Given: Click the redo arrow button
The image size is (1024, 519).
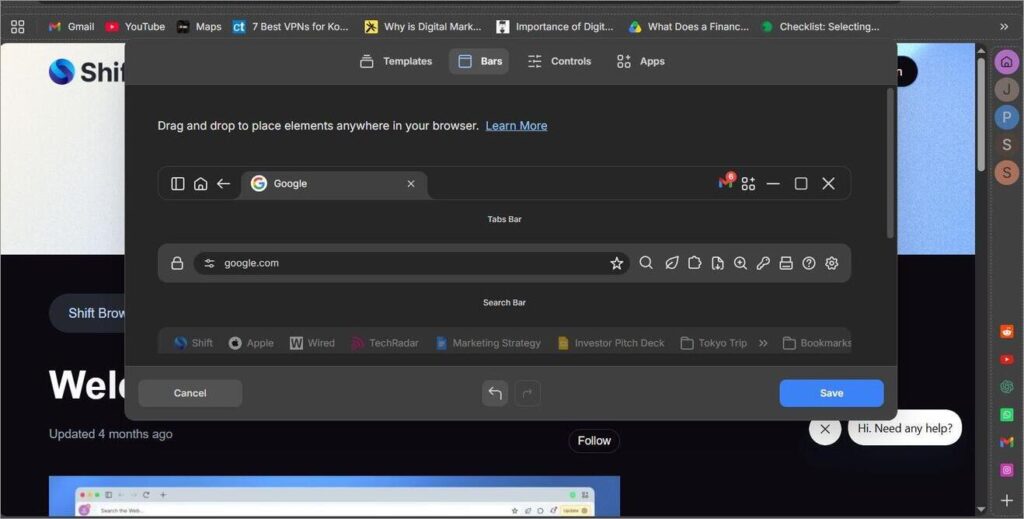Looking at the screenshot, I should [528, 393].
